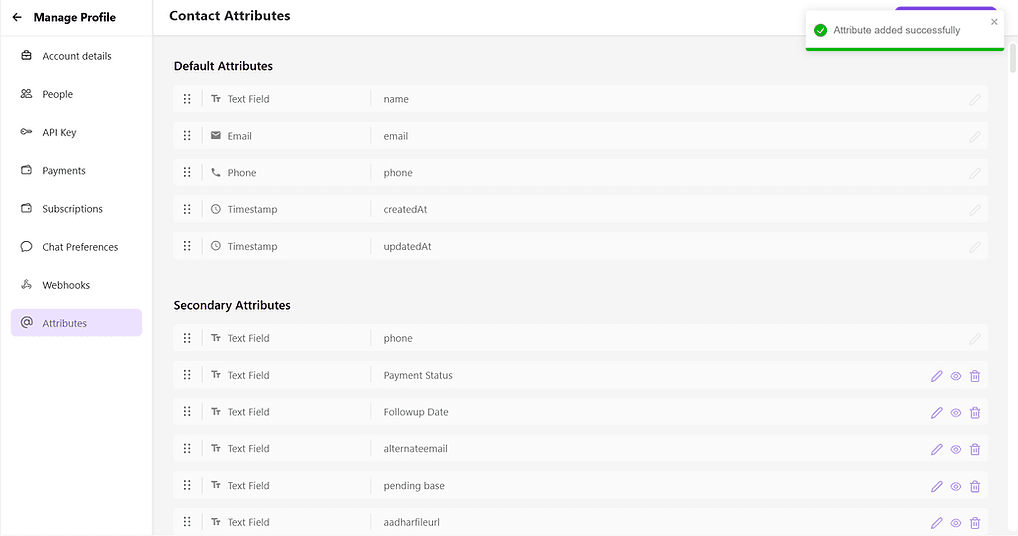Edit the pending base attribute
The width and height of the screenshot is (1018, 536).
(936, 486)
